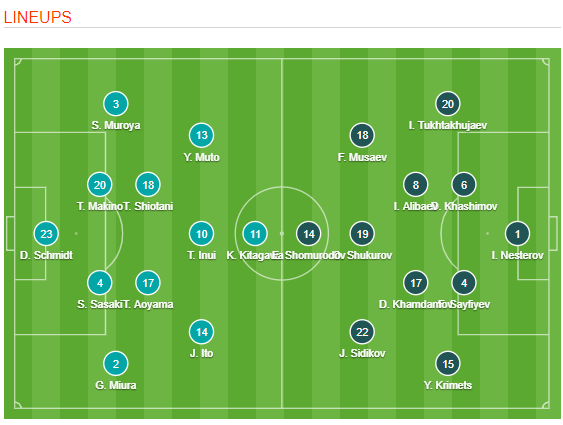Click F. Musaev's number 18 marker

pos(362,135)
